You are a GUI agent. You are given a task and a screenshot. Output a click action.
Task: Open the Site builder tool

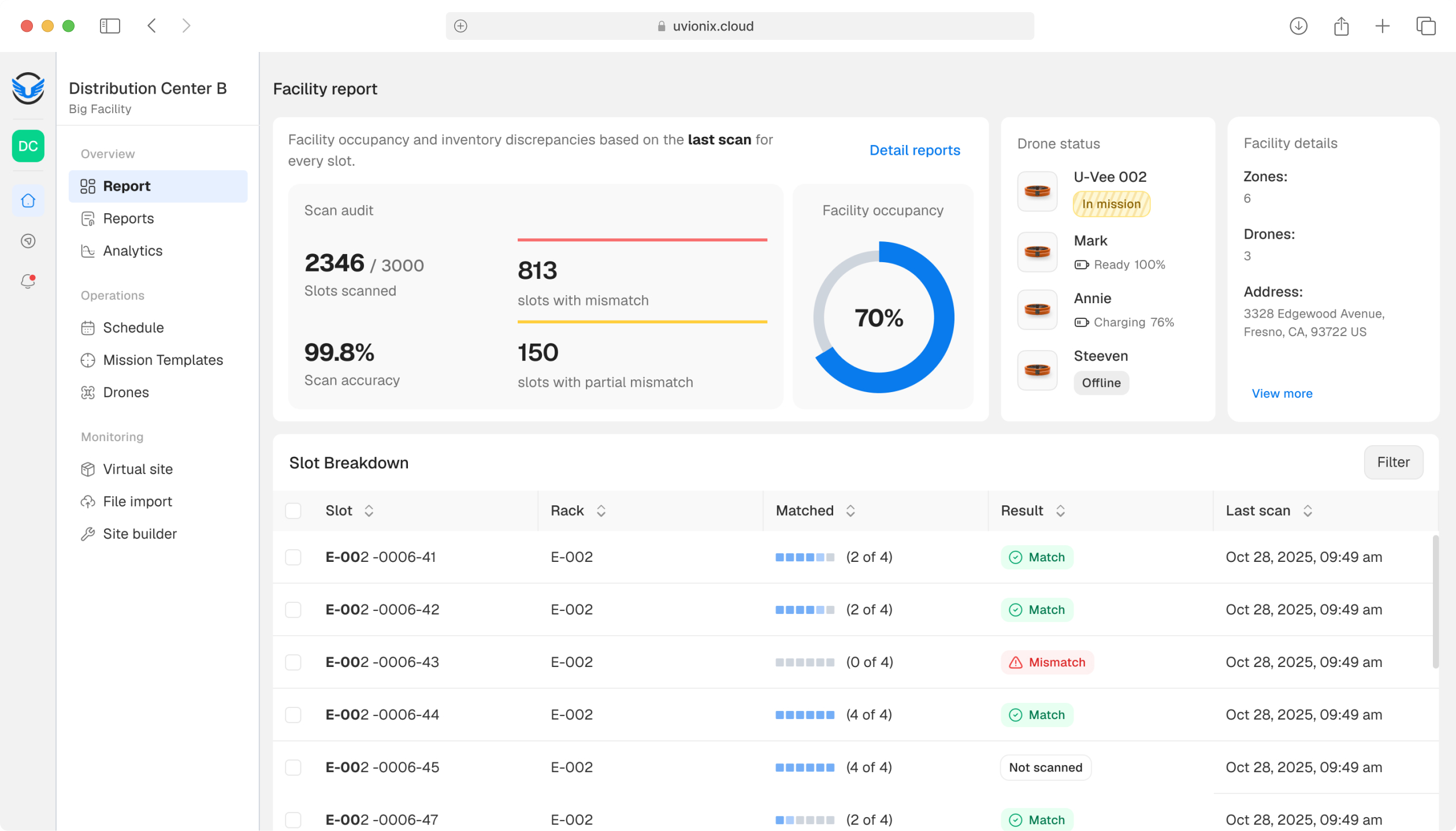point(140,533)
